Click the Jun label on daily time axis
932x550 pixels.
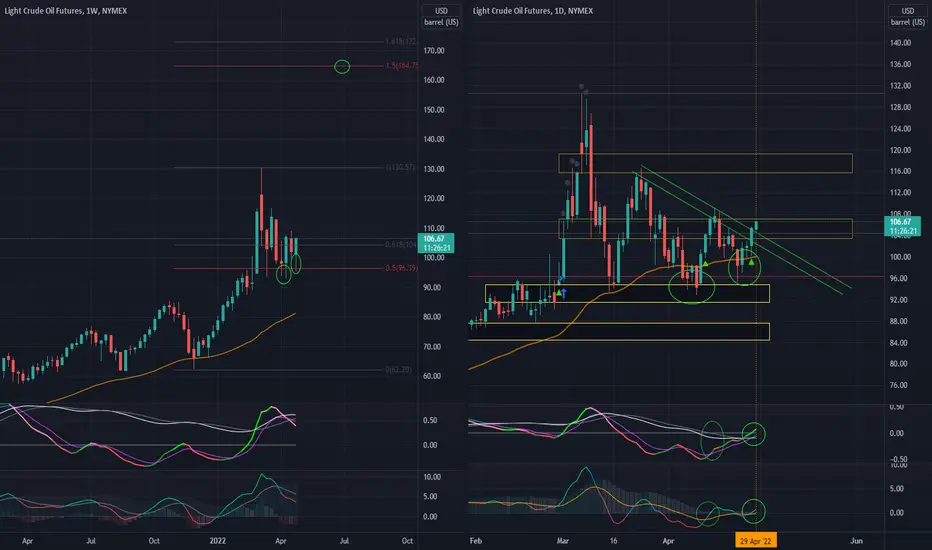coord(856,540)
